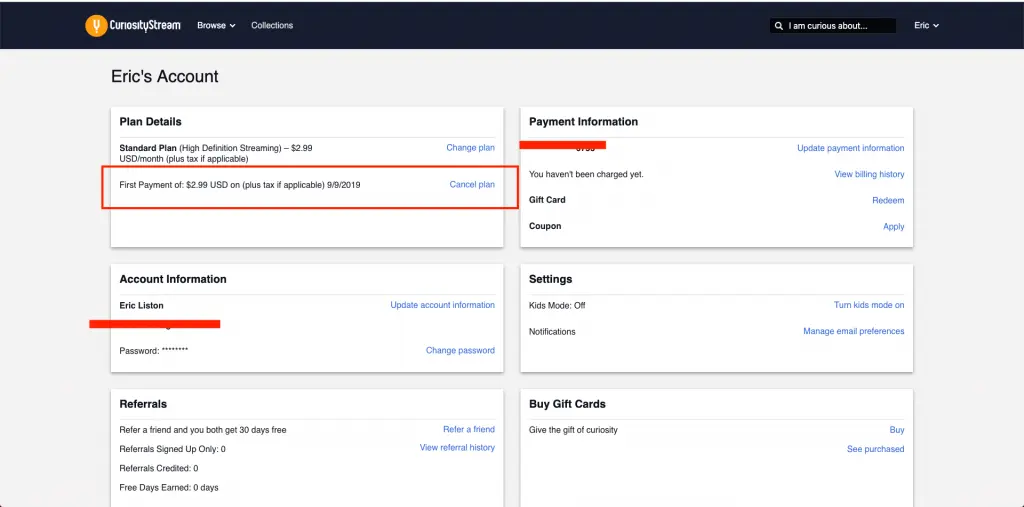Click the Settings card heading
The image size is (1024, 507).
tap(551, 279)
